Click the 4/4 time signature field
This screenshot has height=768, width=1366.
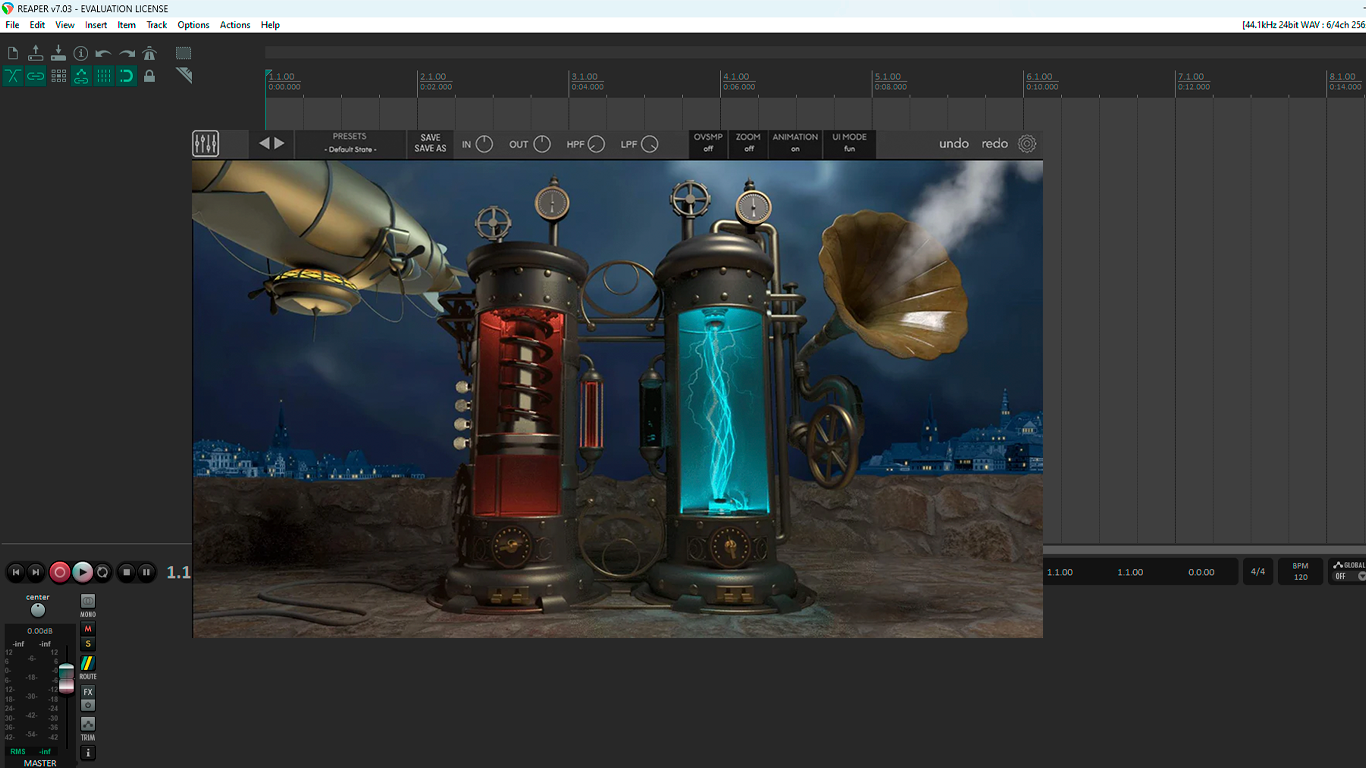(x=1258, y=572)
